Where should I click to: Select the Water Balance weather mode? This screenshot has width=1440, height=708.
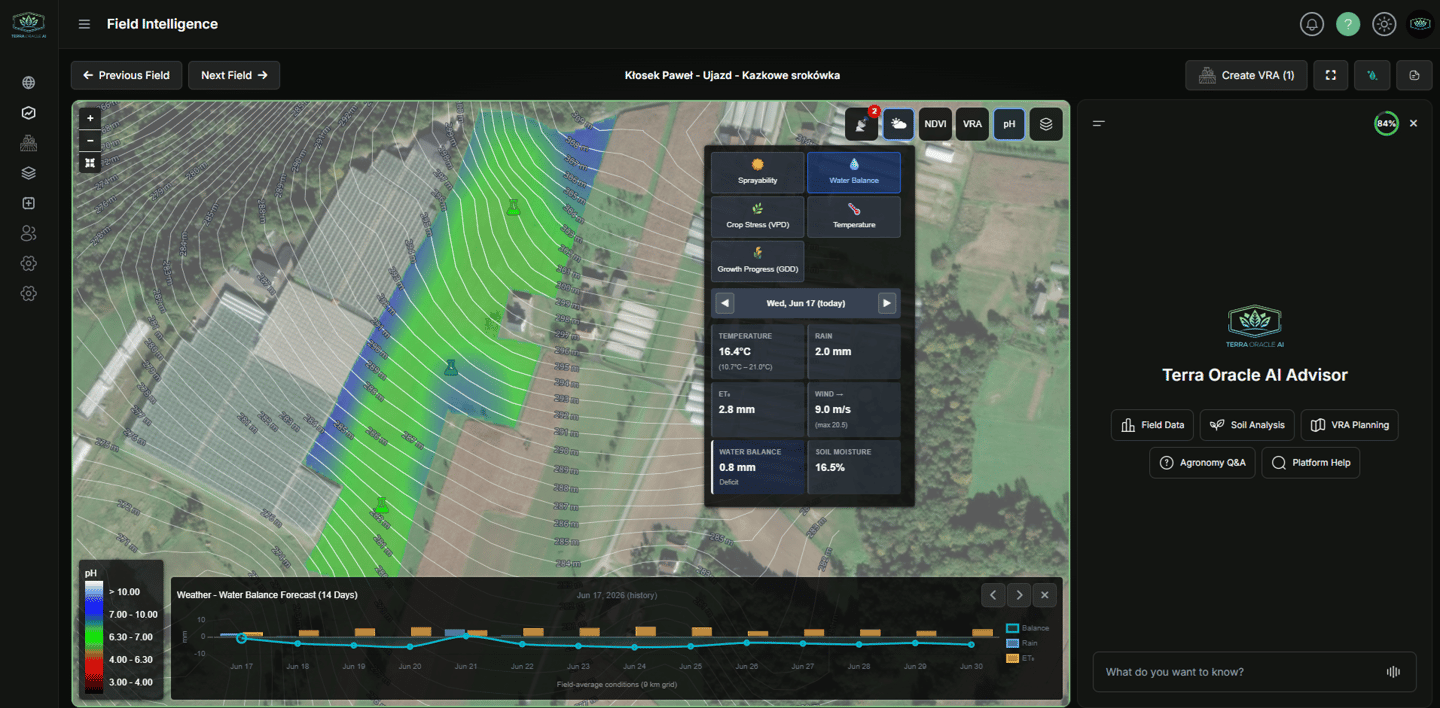(854, 172)
